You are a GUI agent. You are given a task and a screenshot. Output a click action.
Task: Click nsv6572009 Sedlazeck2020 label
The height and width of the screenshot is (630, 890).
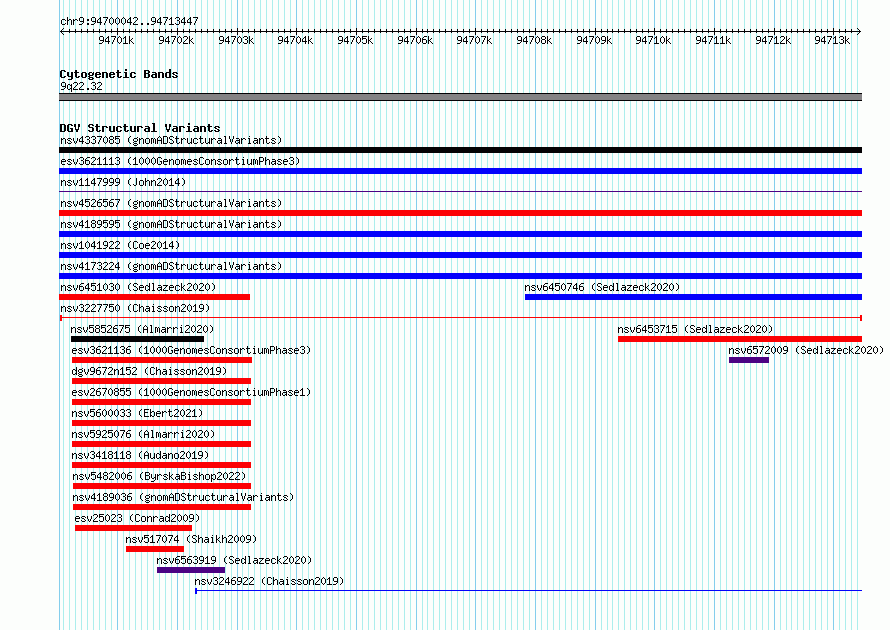pos(806,350)
